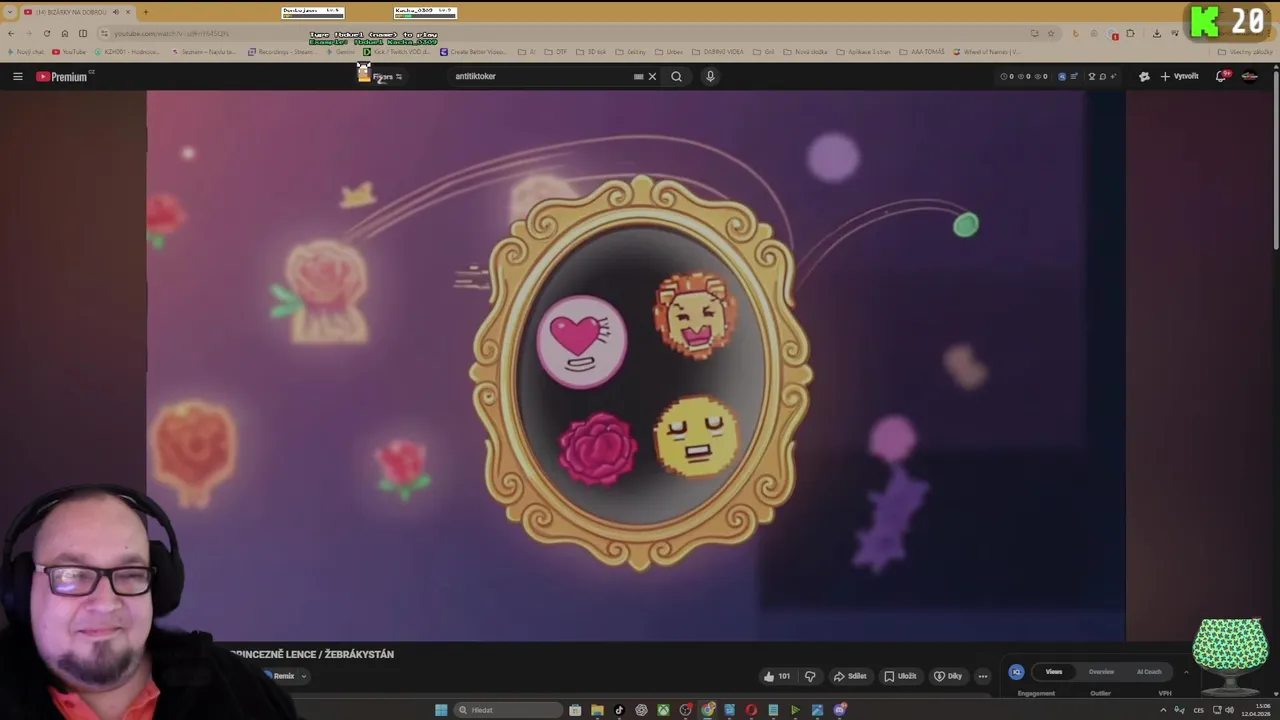
Task: Open more actions three-dot menu
Action: click(983, 676)
